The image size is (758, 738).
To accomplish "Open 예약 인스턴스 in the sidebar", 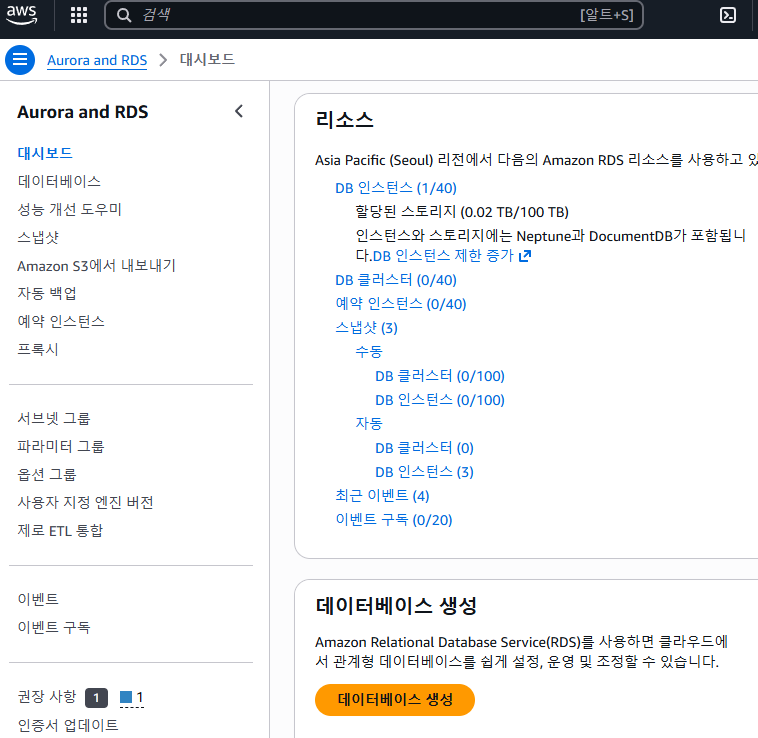I will (61, 321).
